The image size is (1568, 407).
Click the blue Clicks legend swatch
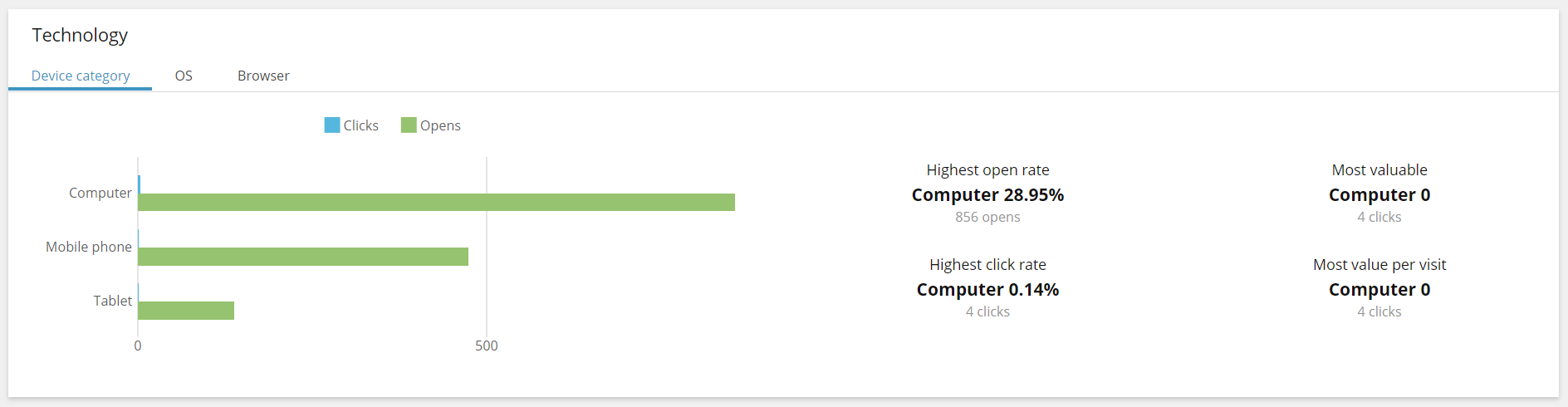tap(332, 125)
